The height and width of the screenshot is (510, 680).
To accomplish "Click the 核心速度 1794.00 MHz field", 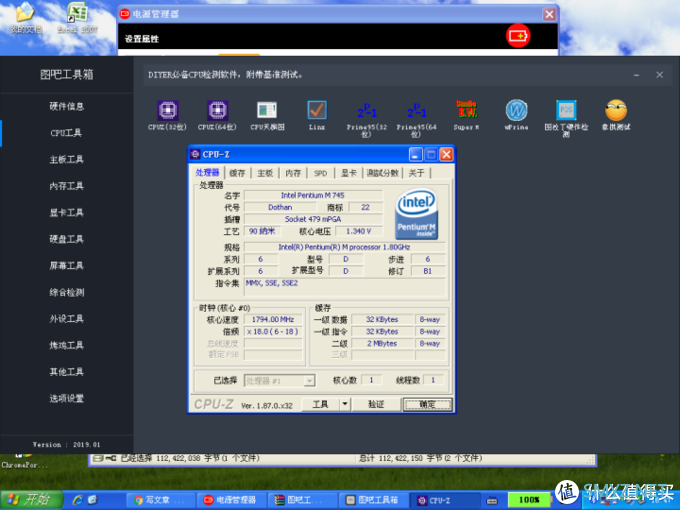I will point(273,319).
